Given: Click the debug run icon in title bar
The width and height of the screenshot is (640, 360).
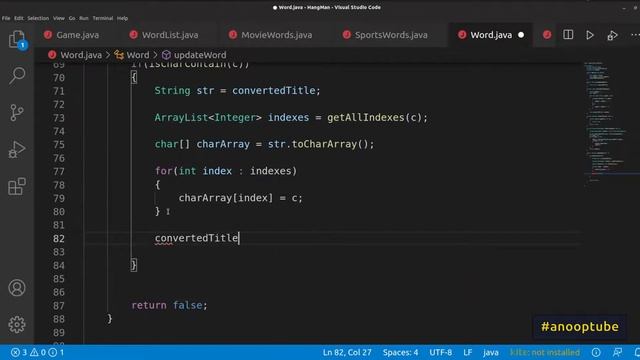Looking at the screenshot, I should [x=612, y=36].
